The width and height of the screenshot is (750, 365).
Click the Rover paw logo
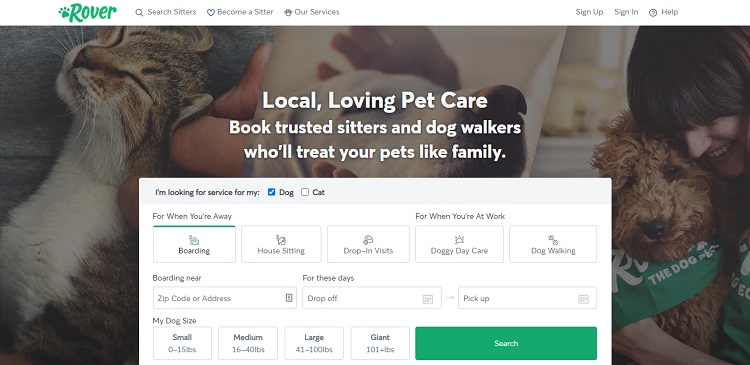pyautogui.click(x=88, y=12)
